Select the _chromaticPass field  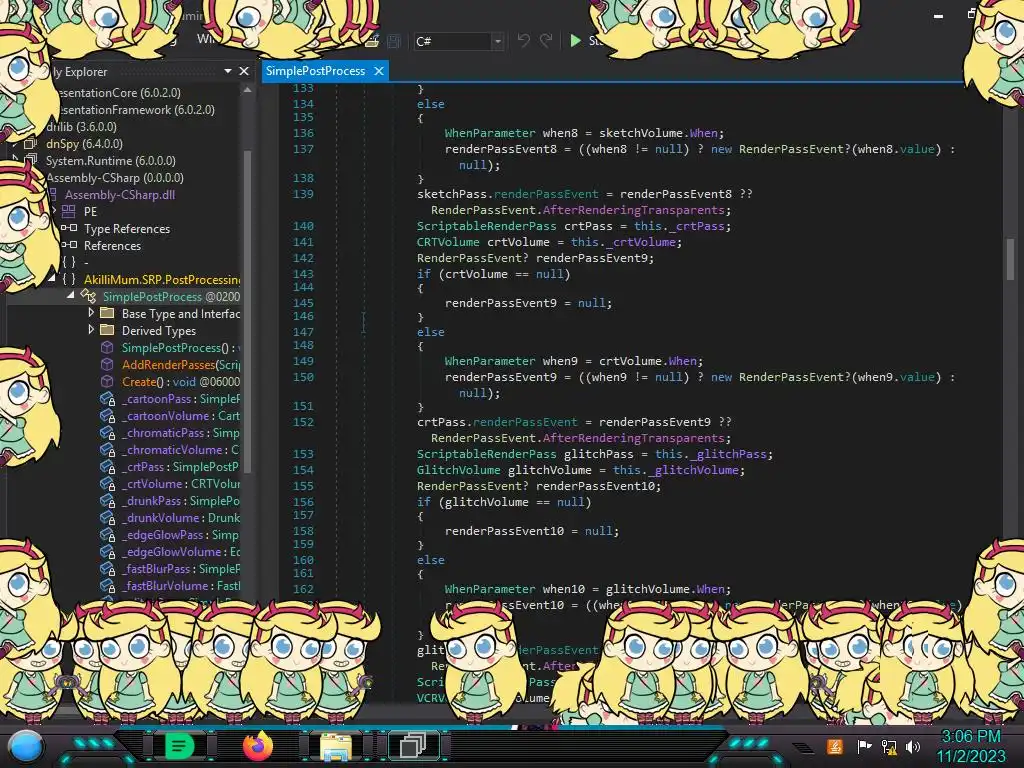[181, 432]
